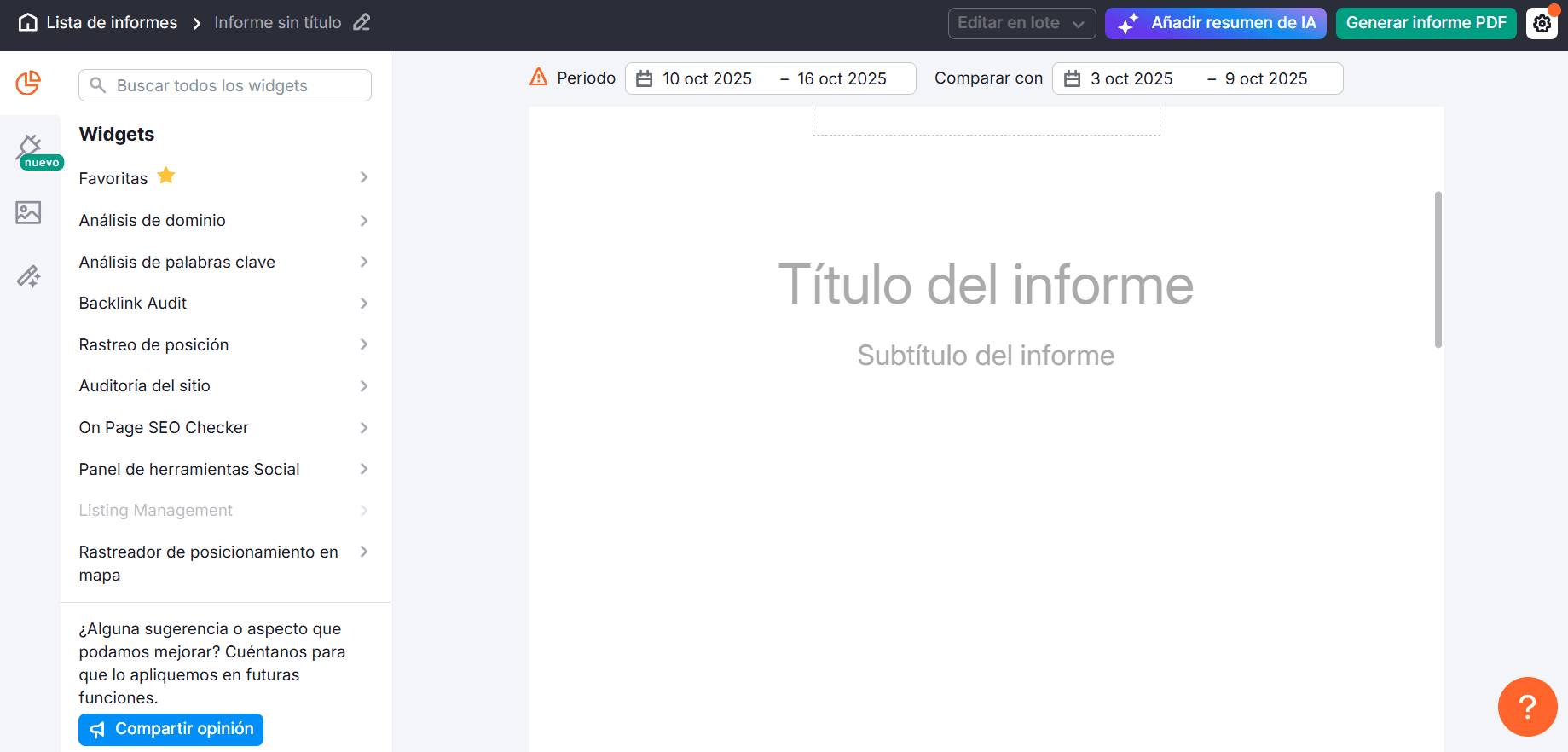Open the magic pencil design icon
The width and height of the screenshot is (1568, 752).
[28, 276]
